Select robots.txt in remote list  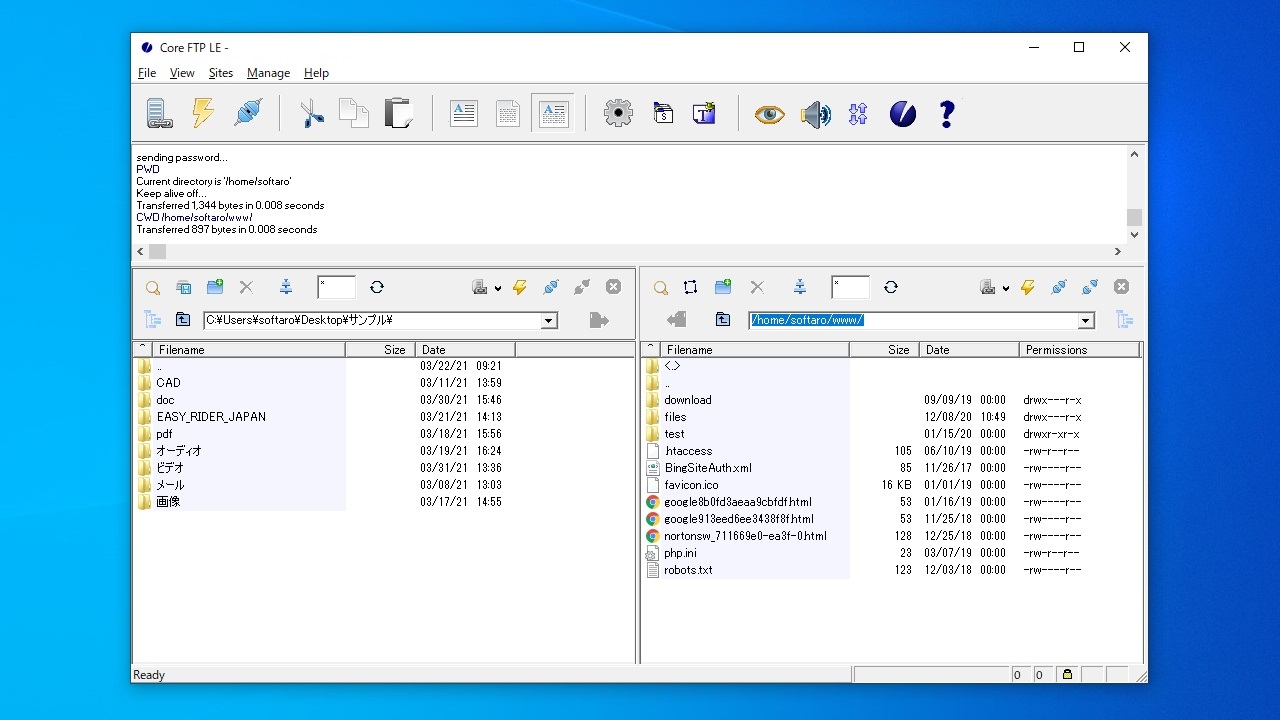click(x=688, y=570)
